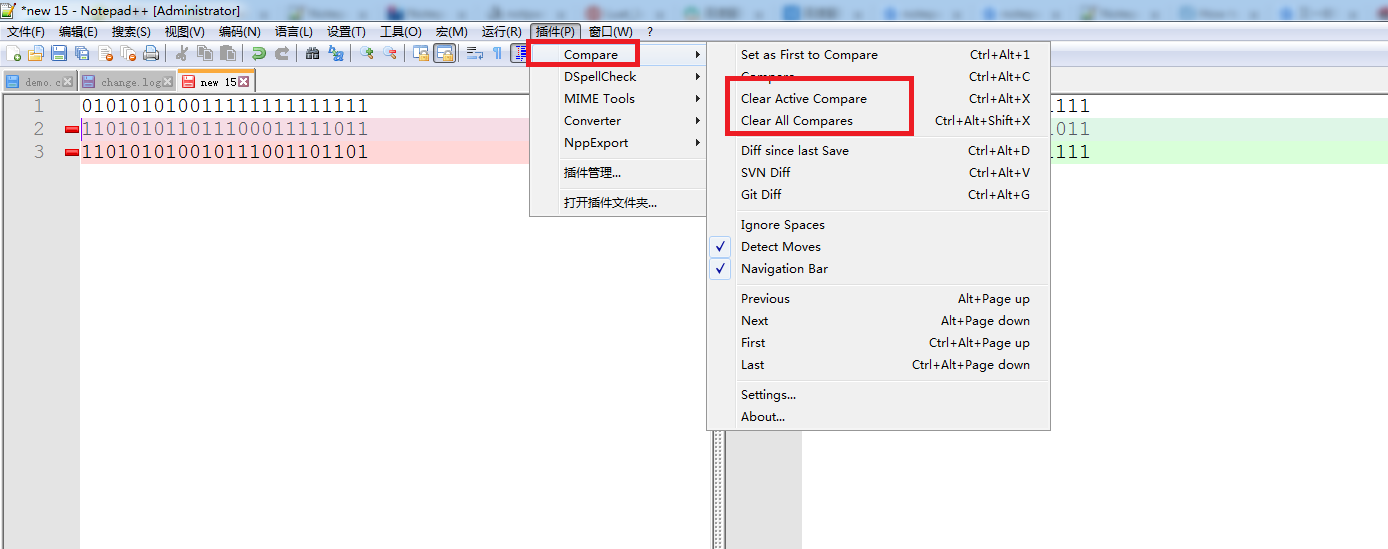The height and width of the screenshot is (549, 1388).
Task: Select Clear Active Compare
Action: tap(878, 99)
